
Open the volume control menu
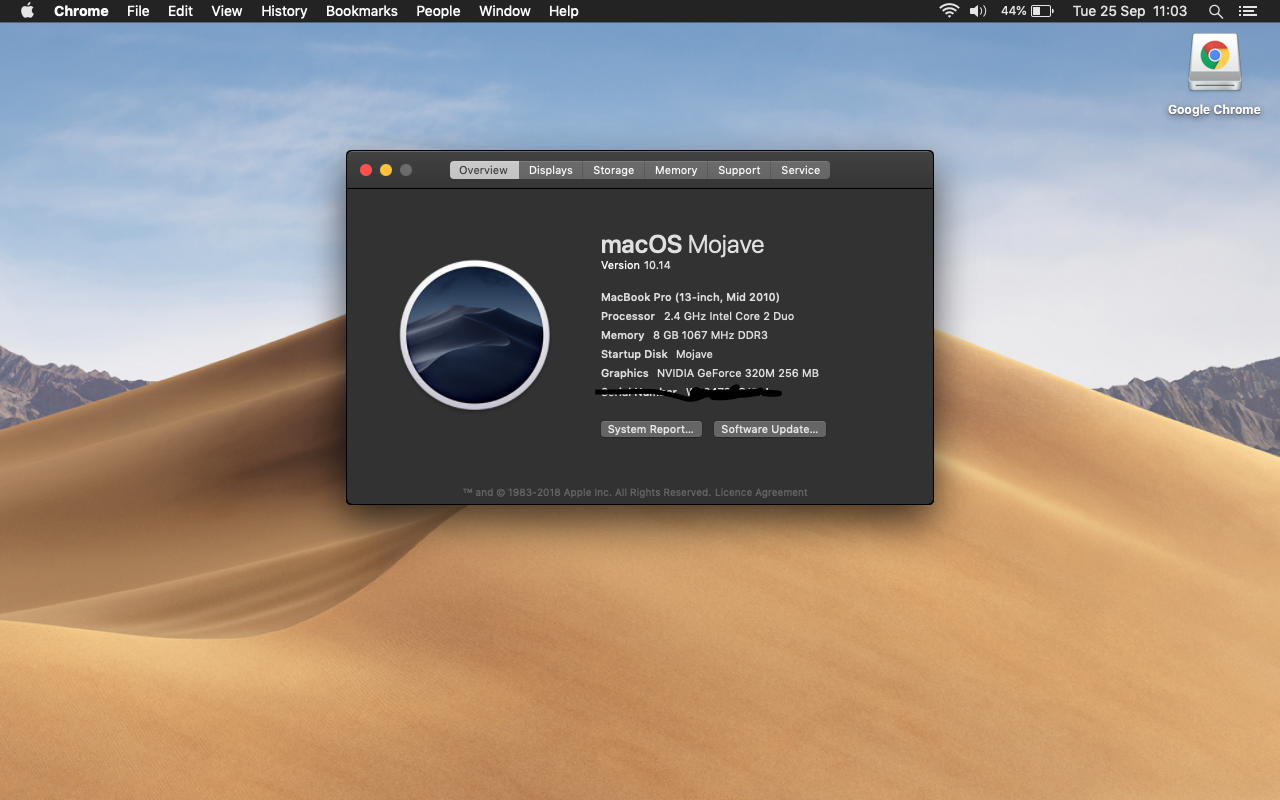(x=978, y=11)
